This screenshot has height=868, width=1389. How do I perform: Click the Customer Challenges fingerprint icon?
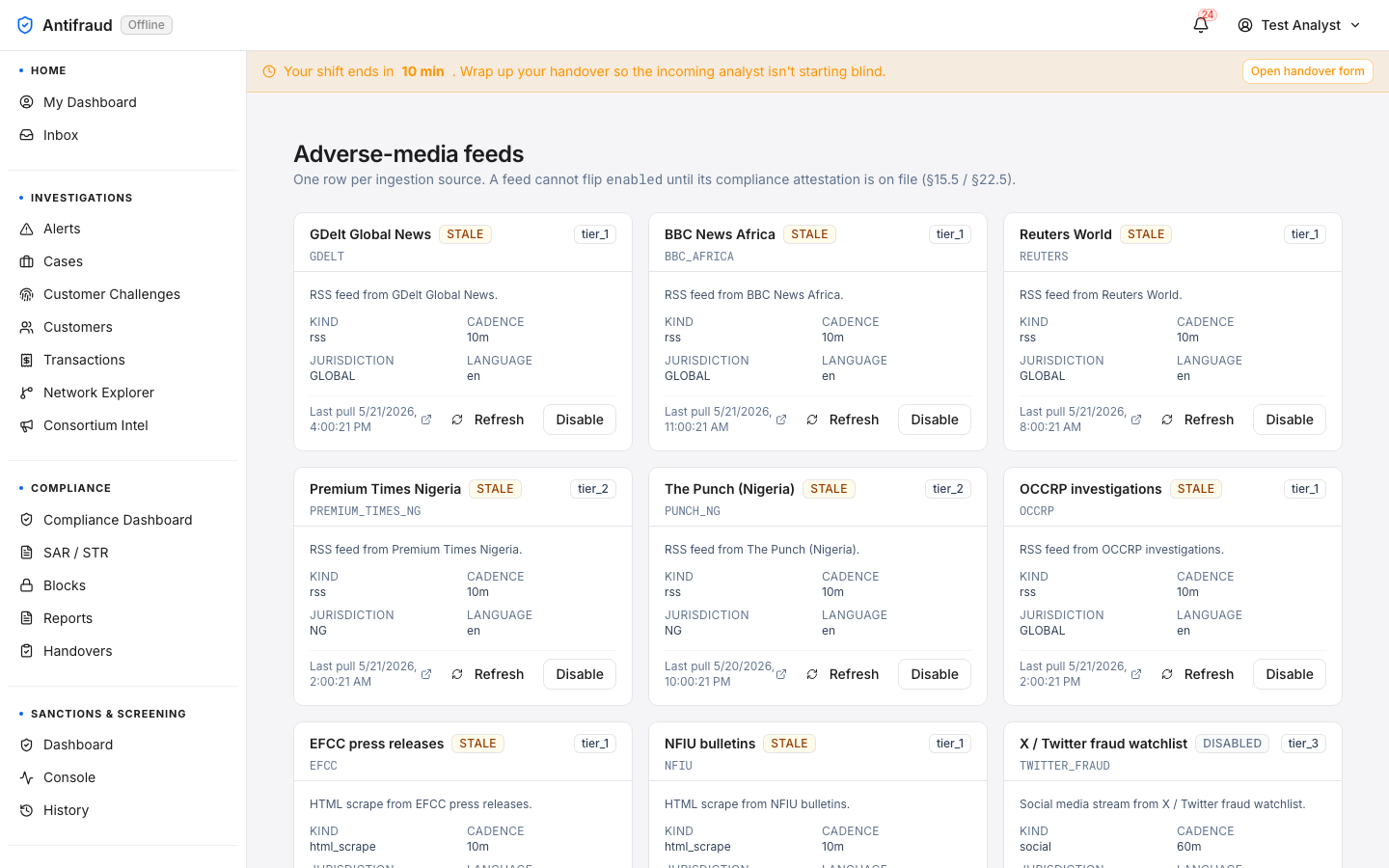point(27,294)
